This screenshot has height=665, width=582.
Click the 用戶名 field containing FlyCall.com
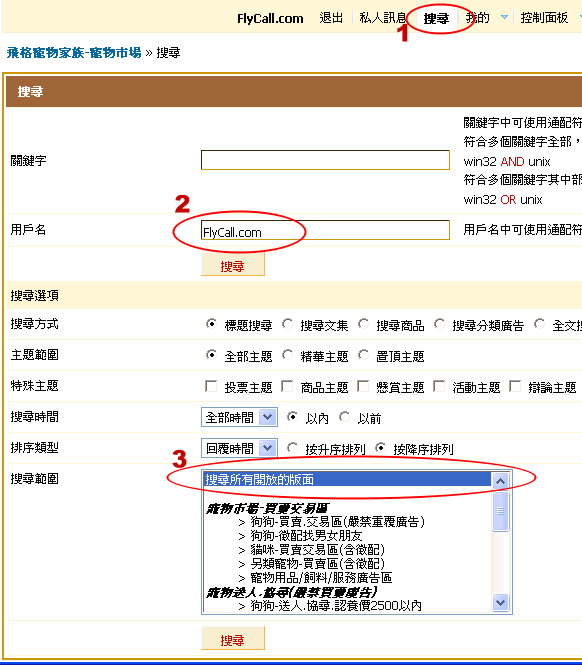click(x=325, y=230)
